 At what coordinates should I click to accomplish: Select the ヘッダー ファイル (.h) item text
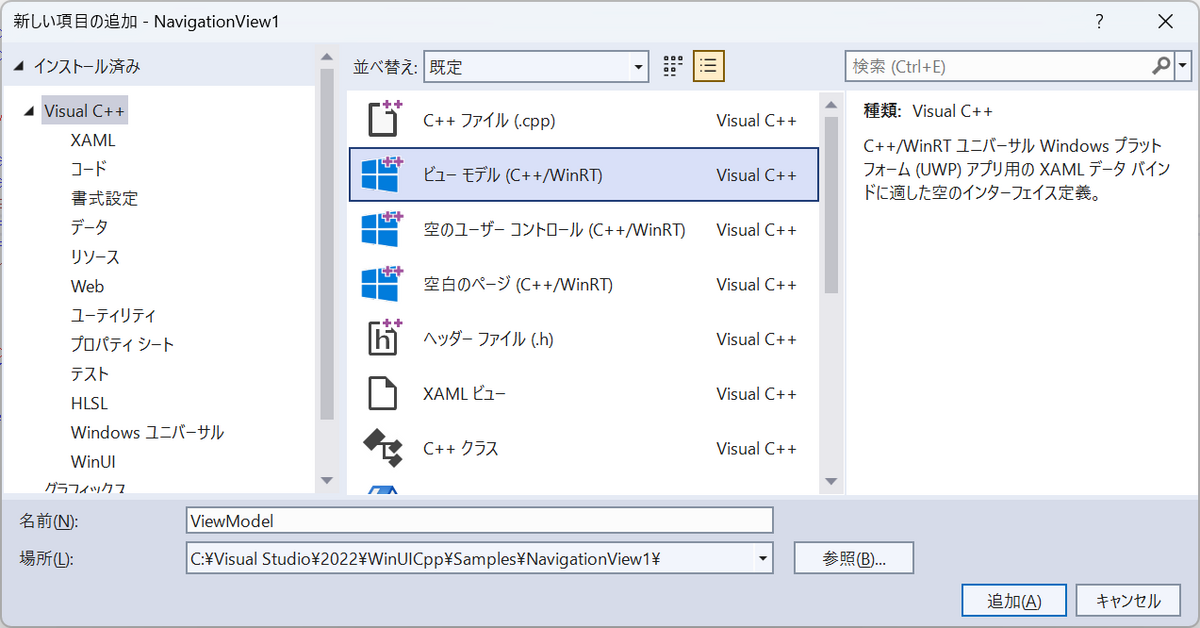point(488,339)
